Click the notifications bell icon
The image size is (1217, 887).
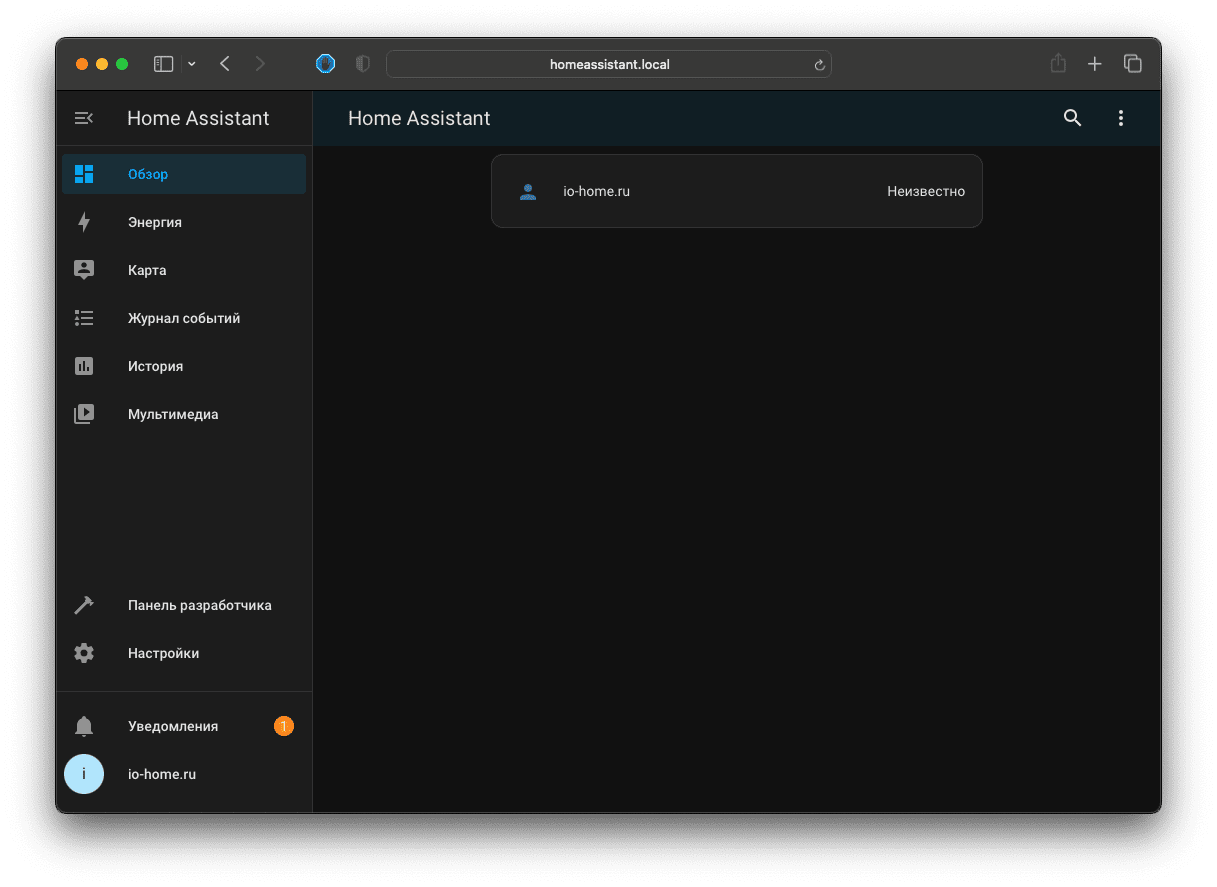(x=84, y=726)
